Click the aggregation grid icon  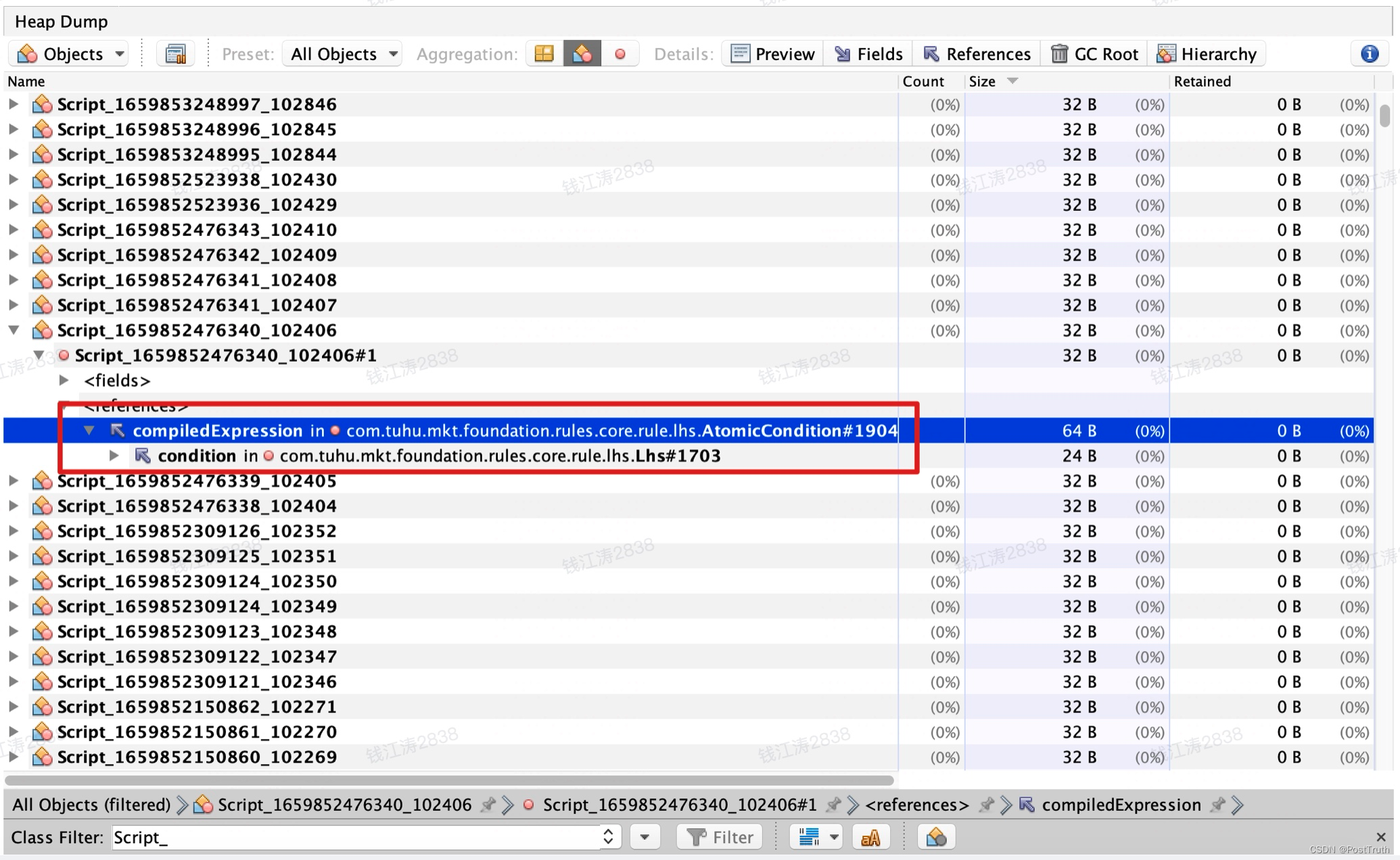click(543, 54)
